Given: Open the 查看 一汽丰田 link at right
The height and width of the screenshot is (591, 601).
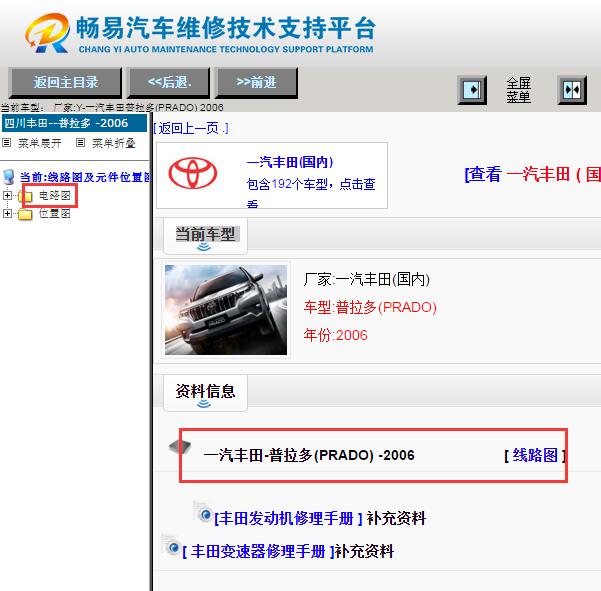Looking at the screenshot, I should (x=533, y=174).
